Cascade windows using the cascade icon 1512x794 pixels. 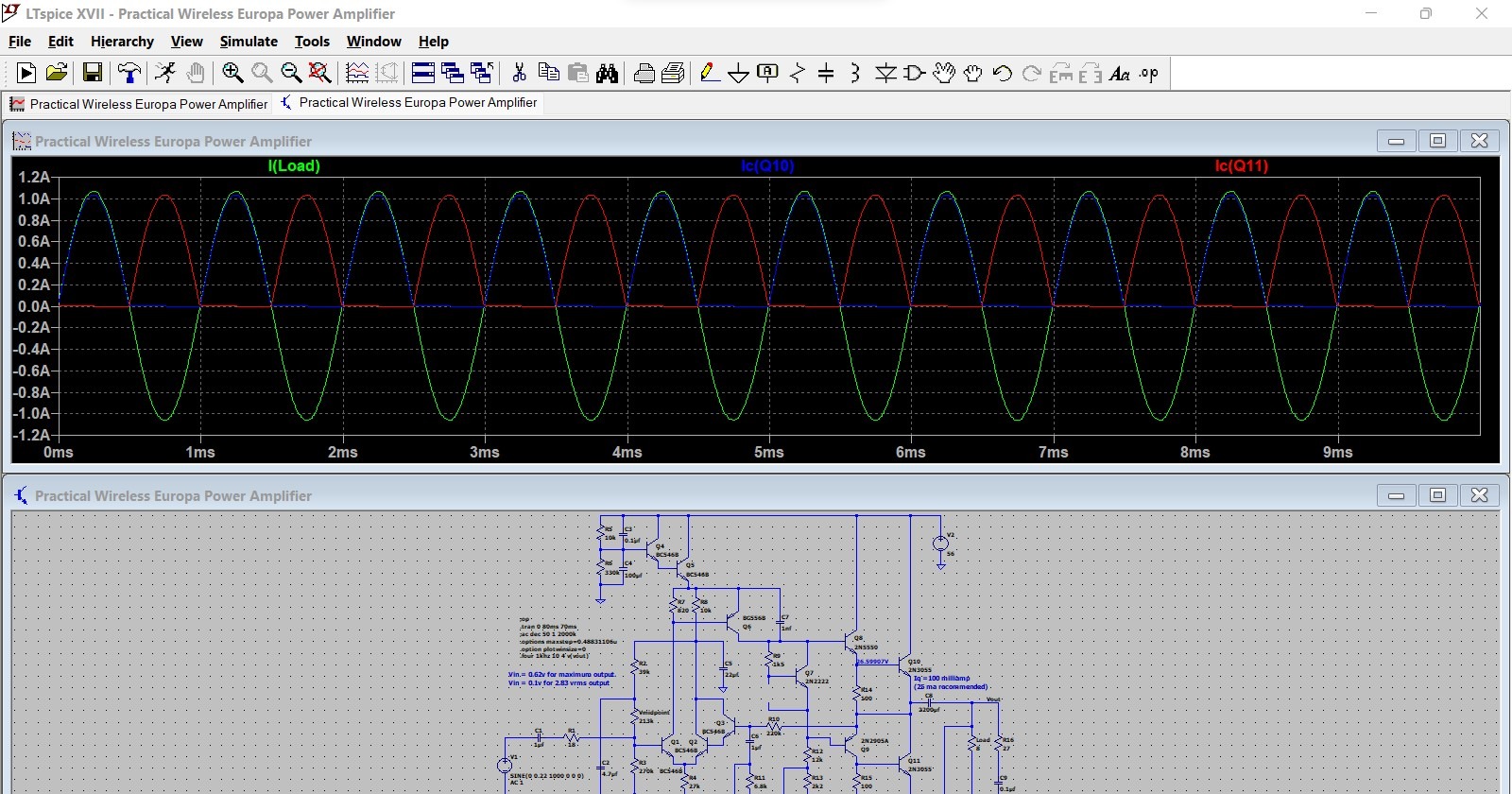pos(453,73)
